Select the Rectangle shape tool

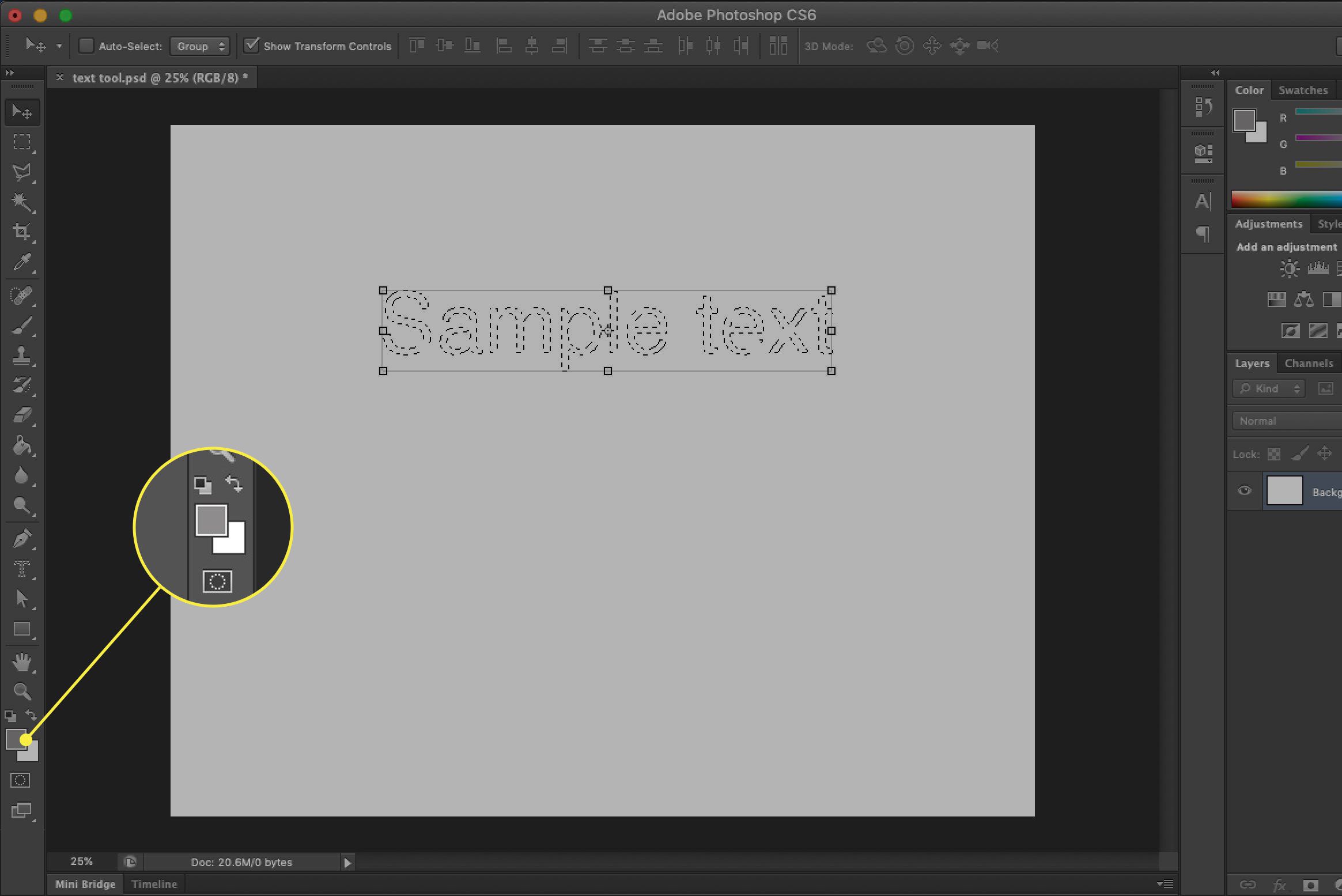click(22, 629)
